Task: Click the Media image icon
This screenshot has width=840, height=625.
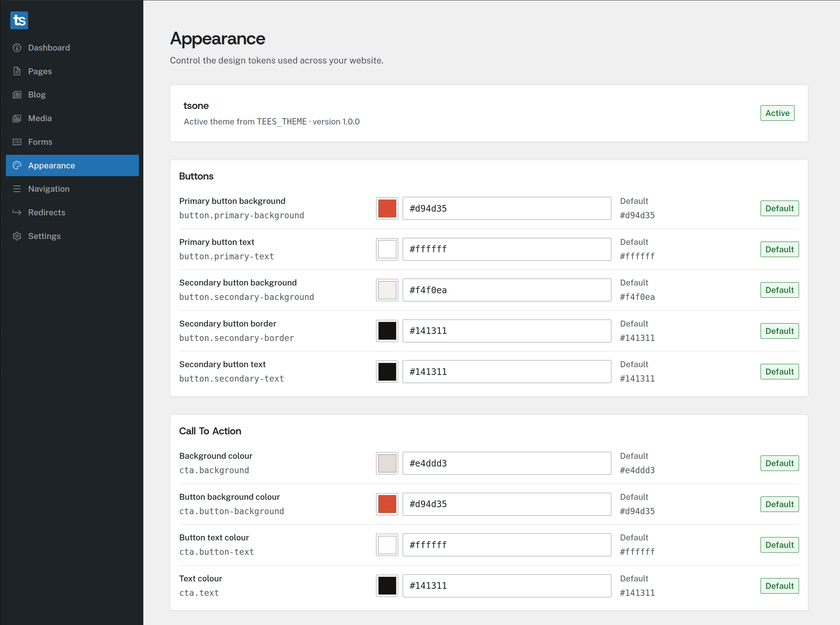Action: click(x=17, y=118)
